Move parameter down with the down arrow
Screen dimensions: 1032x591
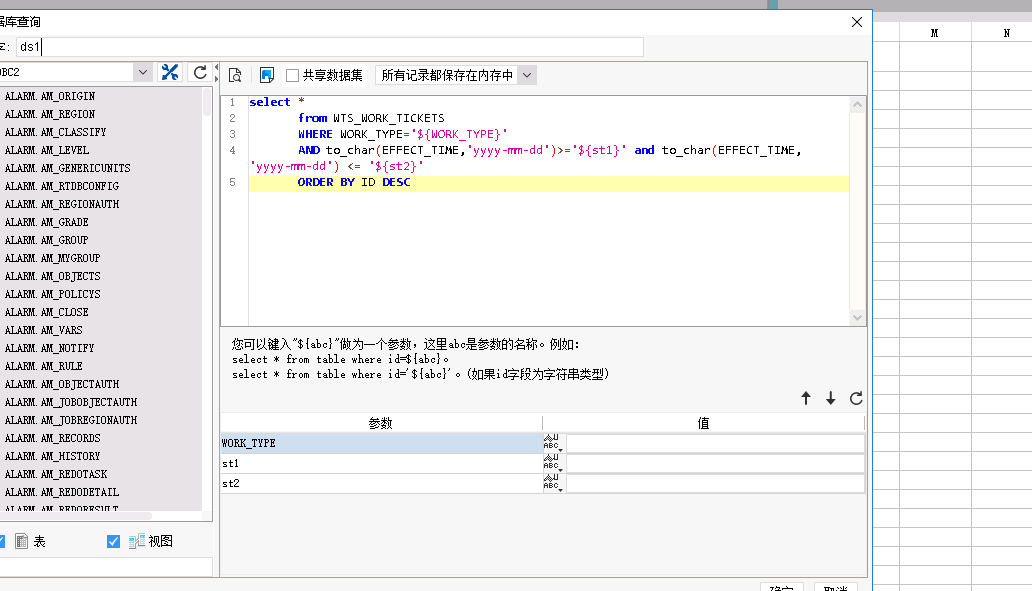coord(831,398)
